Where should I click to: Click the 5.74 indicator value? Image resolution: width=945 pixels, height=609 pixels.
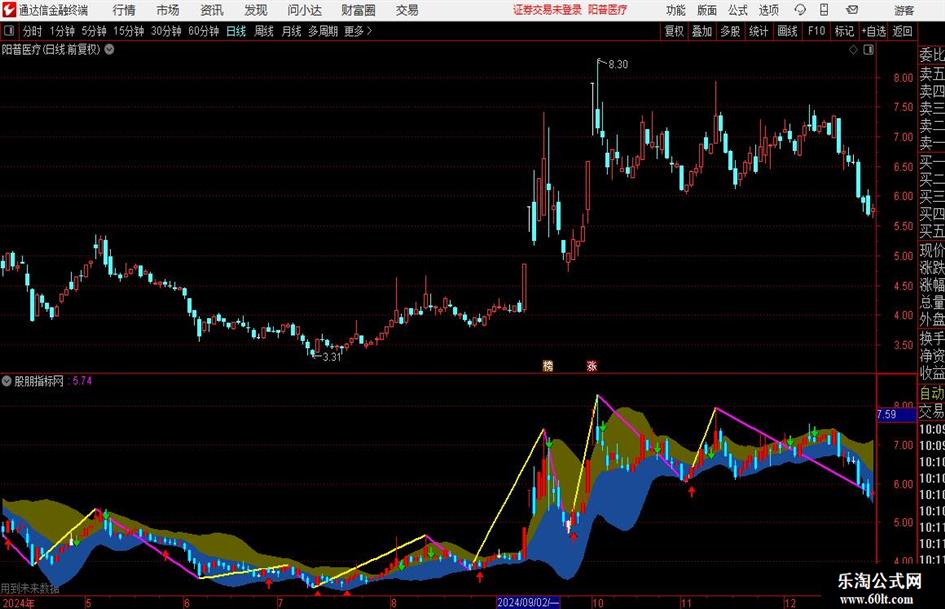pyautogui.click(x=82, y=381)
